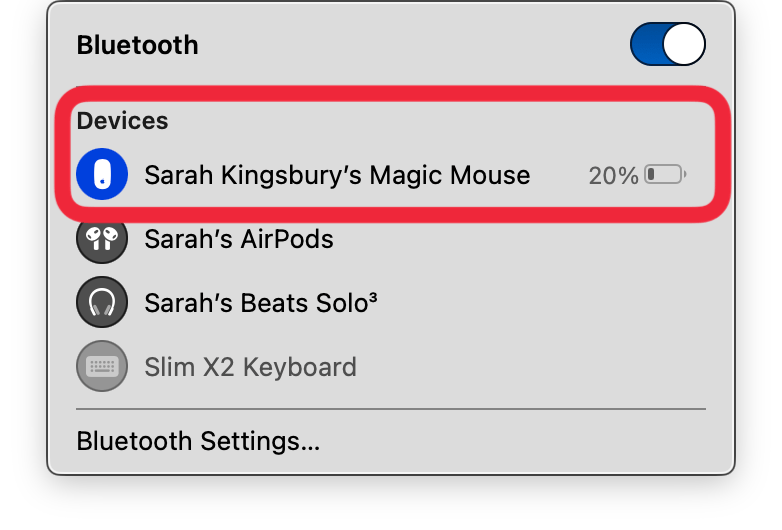Click the 20% battery percentage text

(x=613, y=176)
